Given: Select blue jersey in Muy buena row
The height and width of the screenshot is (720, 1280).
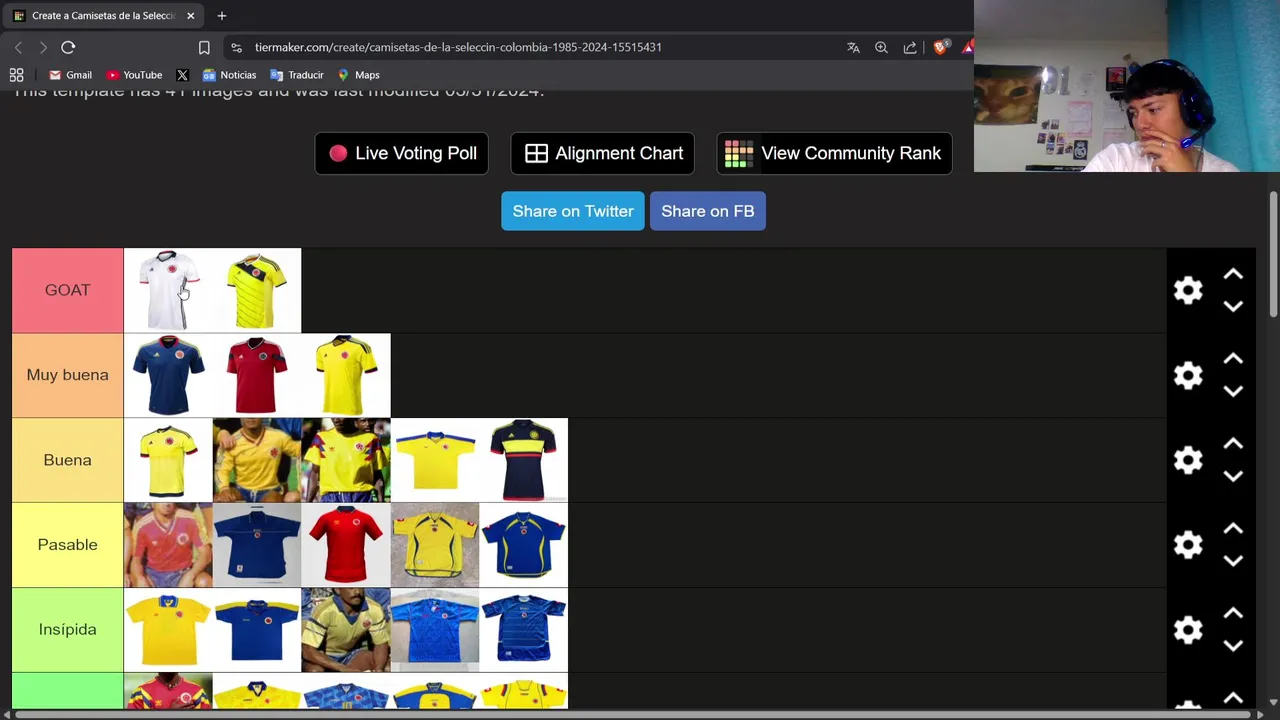Looking at the screenshot, I should click(x=168, y=375).
